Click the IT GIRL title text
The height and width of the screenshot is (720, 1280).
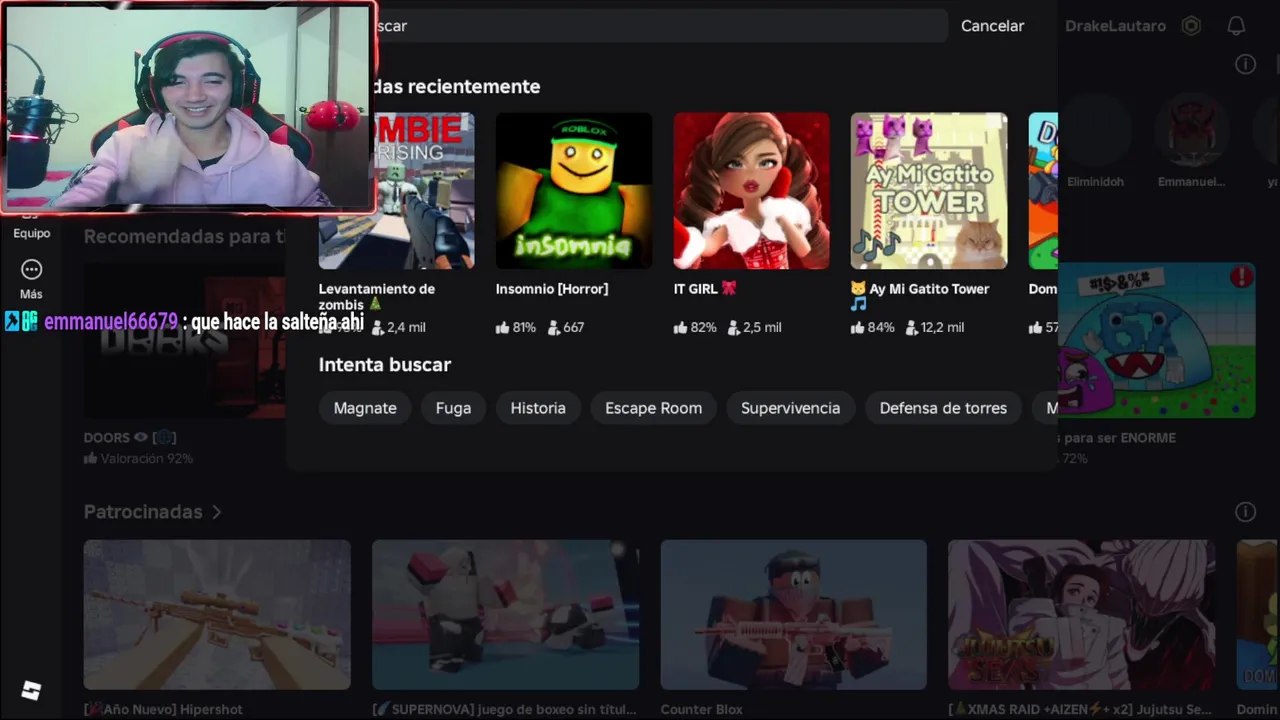[705, 289]
